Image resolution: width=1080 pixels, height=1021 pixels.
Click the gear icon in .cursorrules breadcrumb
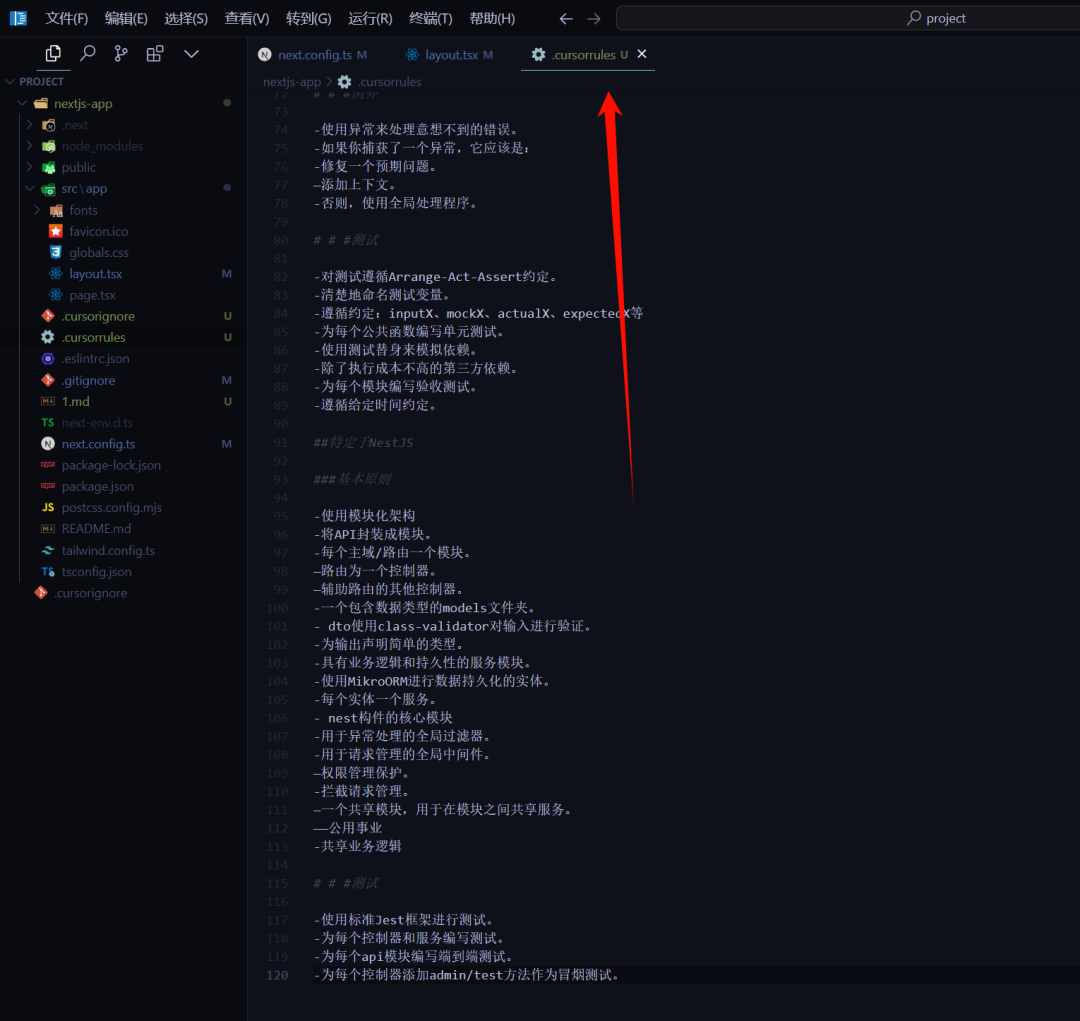tap(344, 82)
